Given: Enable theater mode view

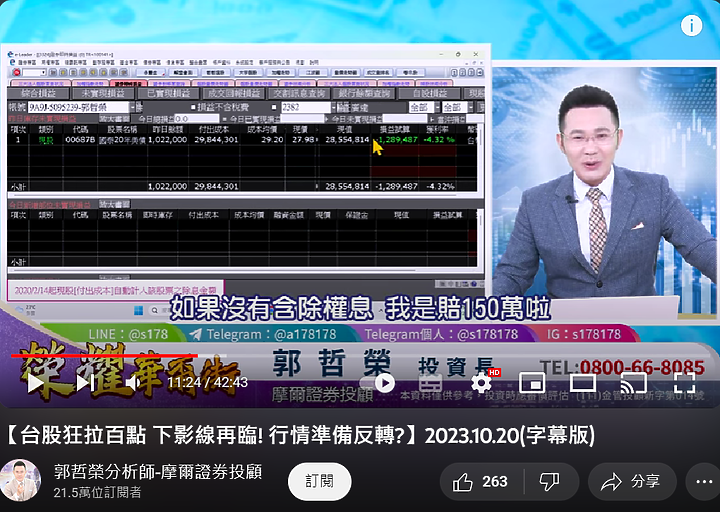Looking at the screenshot, I should pyautogui.click(x=583, y=382).
